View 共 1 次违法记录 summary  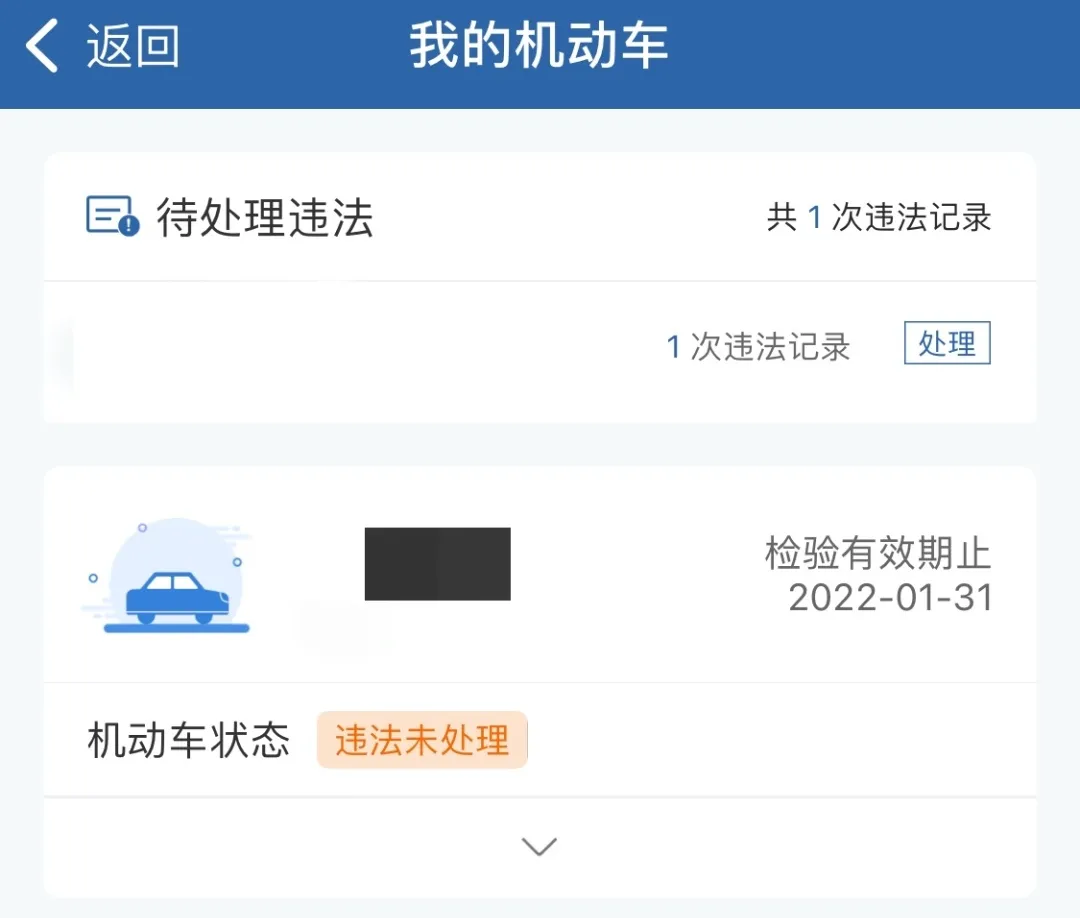click(x=879, y=217)
